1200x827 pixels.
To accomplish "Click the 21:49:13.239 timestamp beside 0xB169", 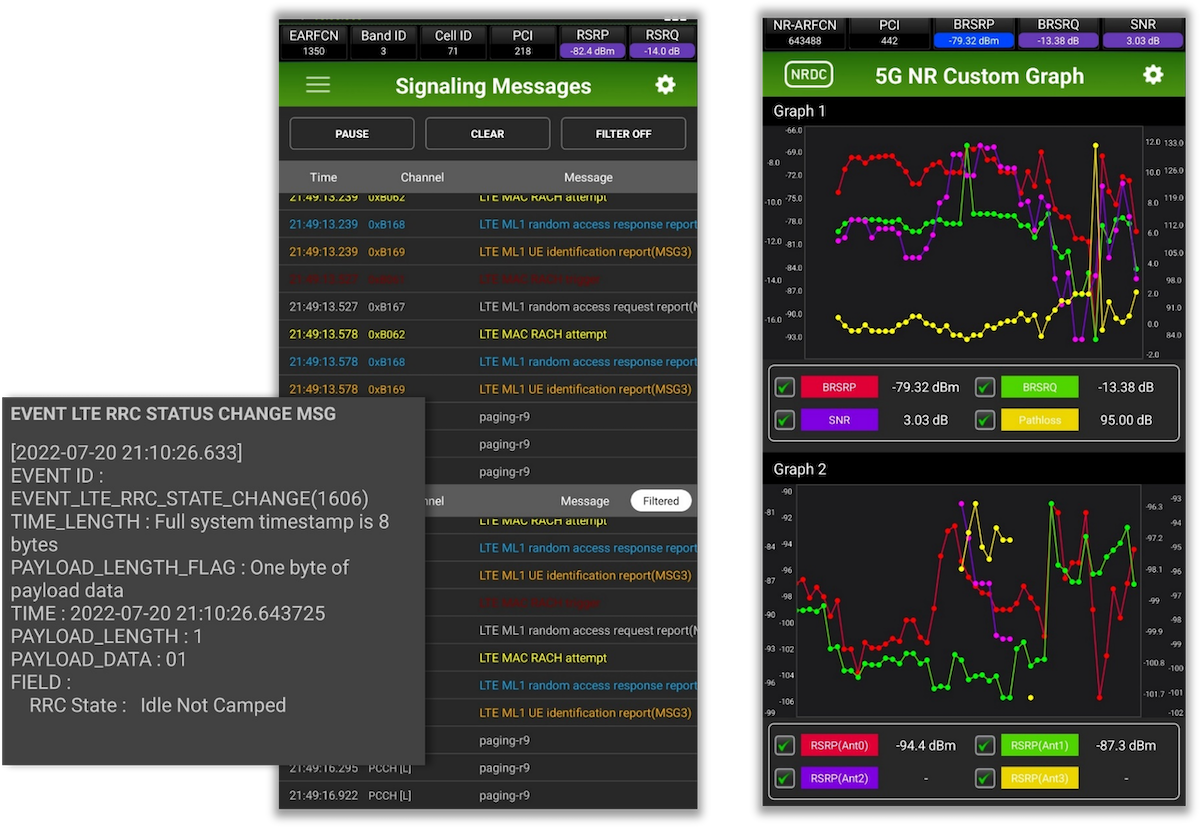I will (323, 252).
